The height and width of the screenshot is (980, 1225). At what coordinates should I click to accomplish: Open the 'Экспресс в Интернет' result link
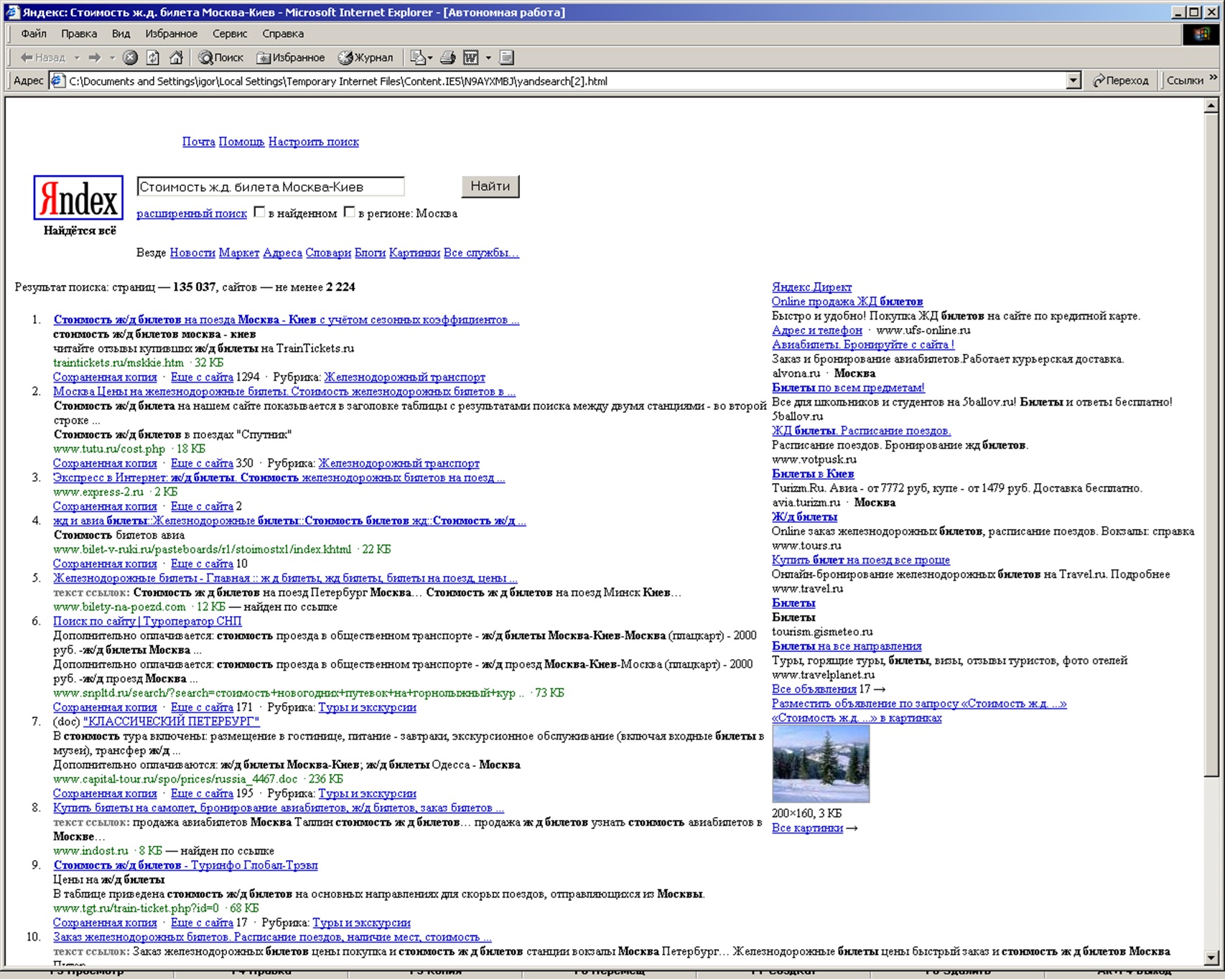pyautogui.click(x=279, y=478)
